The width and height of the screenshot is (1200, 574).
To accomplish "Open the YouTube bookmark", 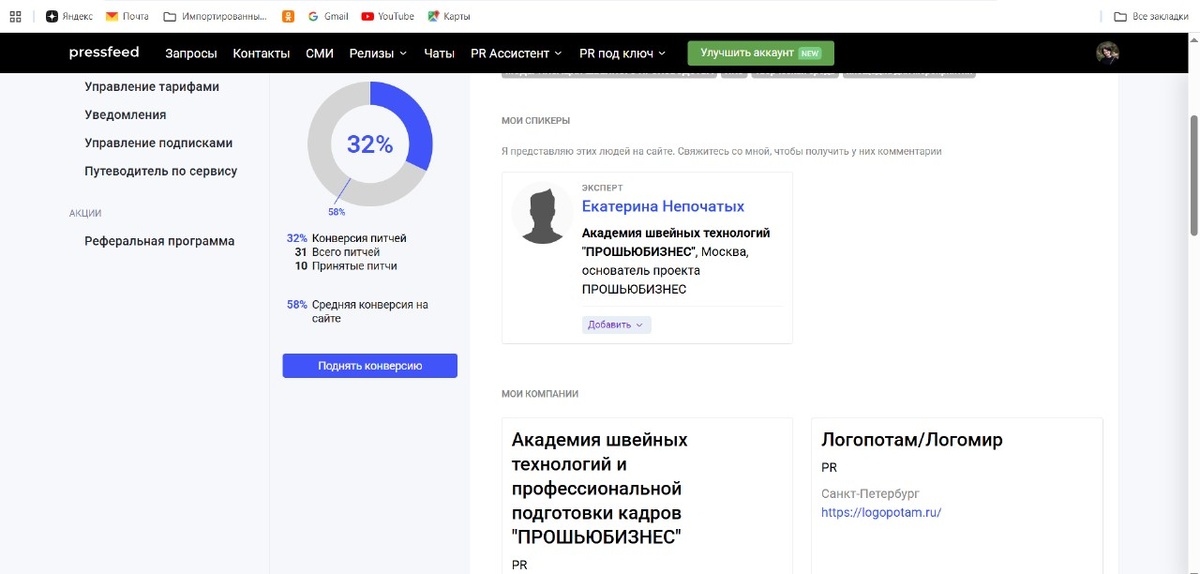I will [x=388, y=16].
